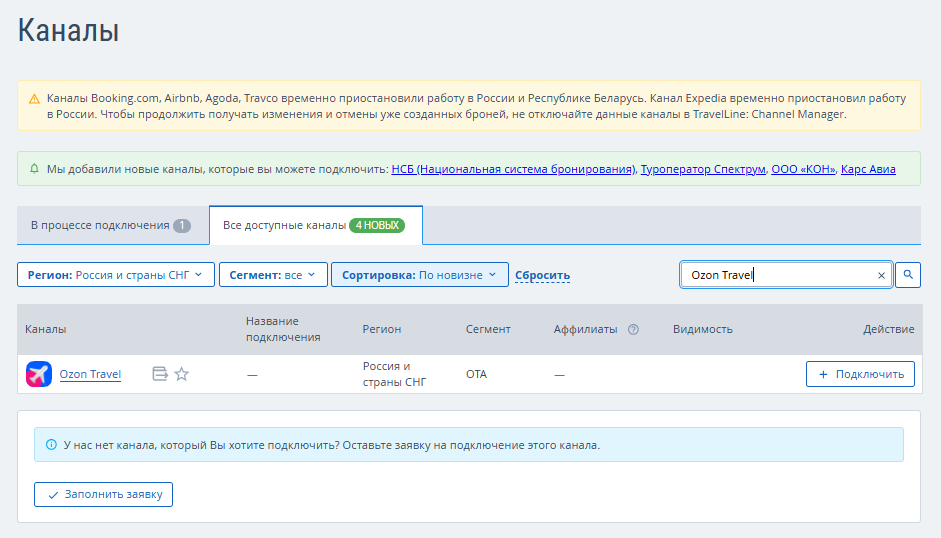
Task: Switch to В процессе подключения tab
Action: [113, 225]
